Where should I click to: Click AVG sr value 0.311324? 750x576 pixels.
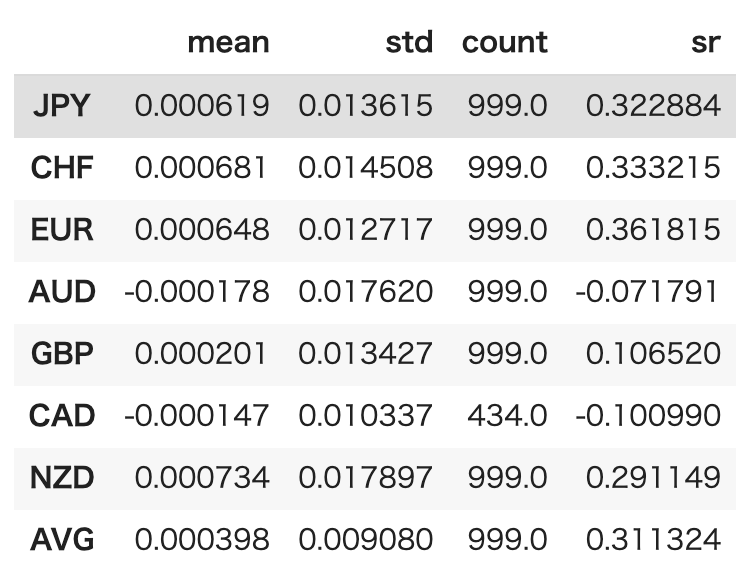pos(653,540)
